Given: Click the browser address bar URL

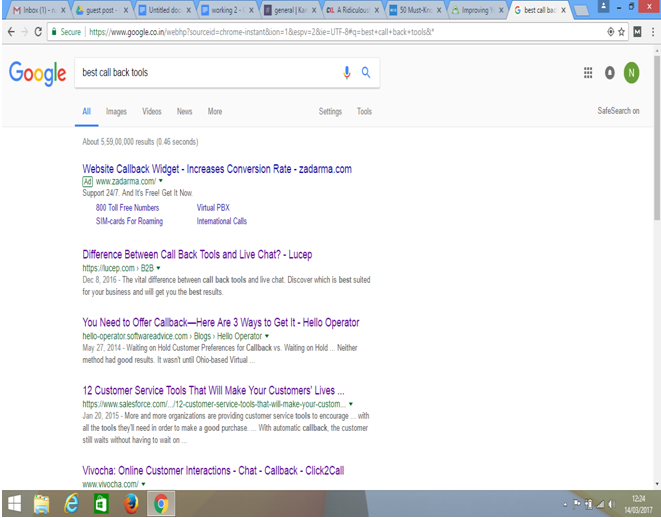Looking at the screenshot, I should [x=261, y=32].
